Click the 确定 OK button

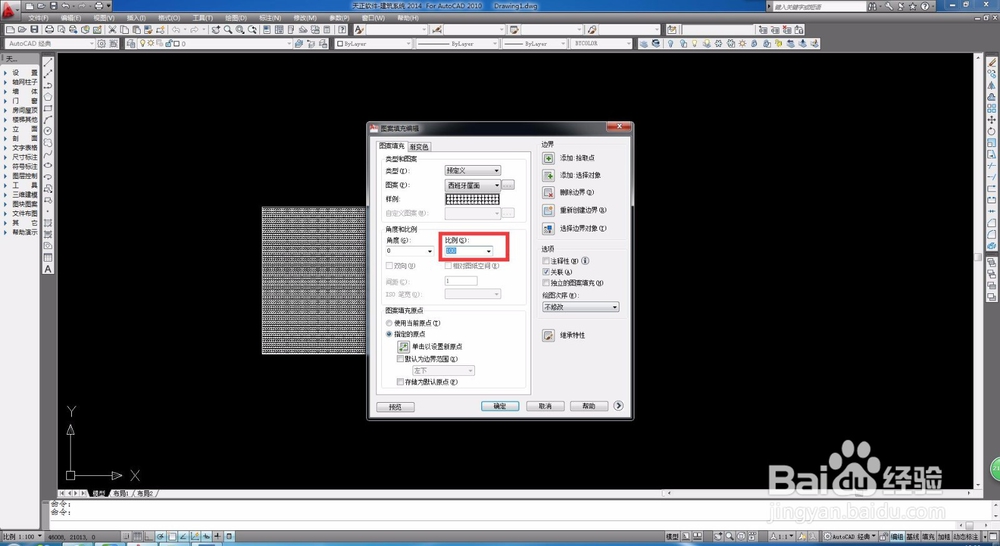tap(500, 406)
